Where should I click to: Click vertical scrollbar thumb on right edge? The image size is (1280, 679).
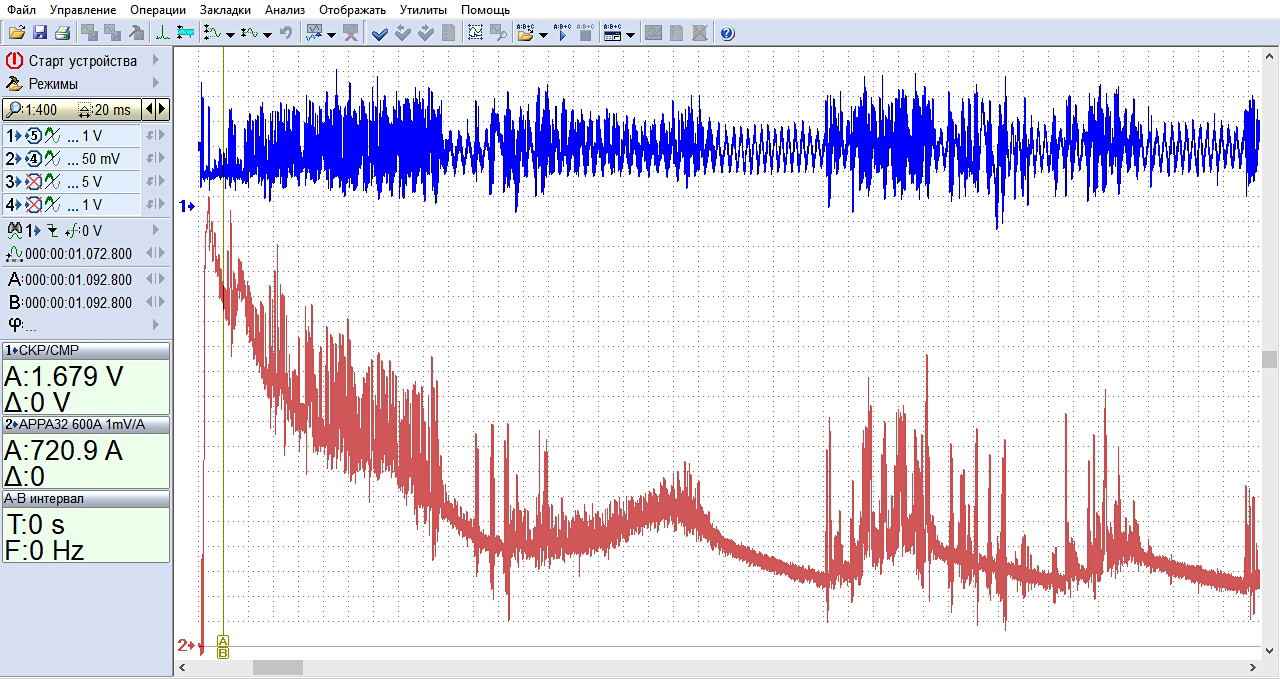[1270, 360]
